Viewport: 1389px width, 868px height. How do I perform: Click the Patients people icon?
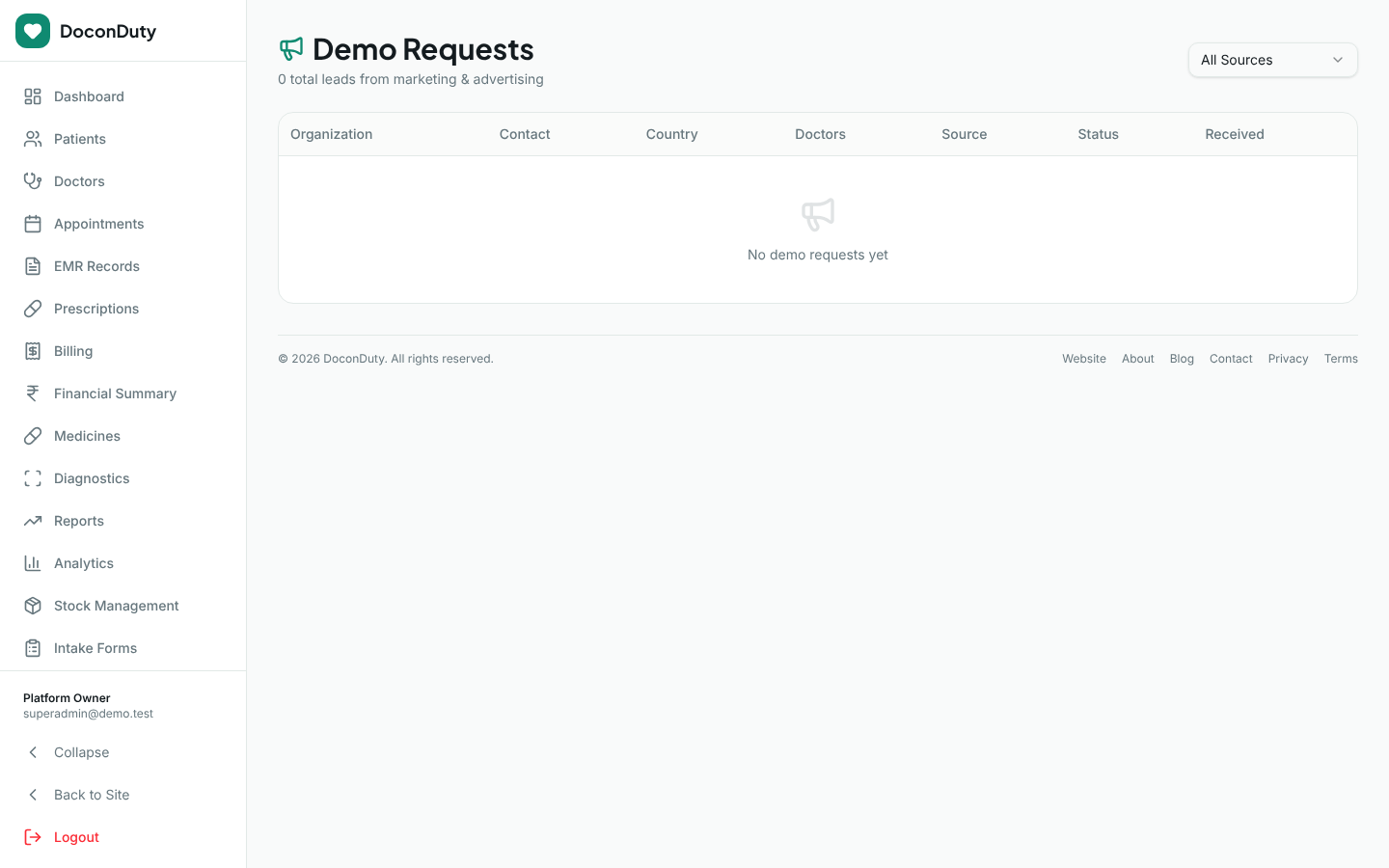(x=33, y=139)
